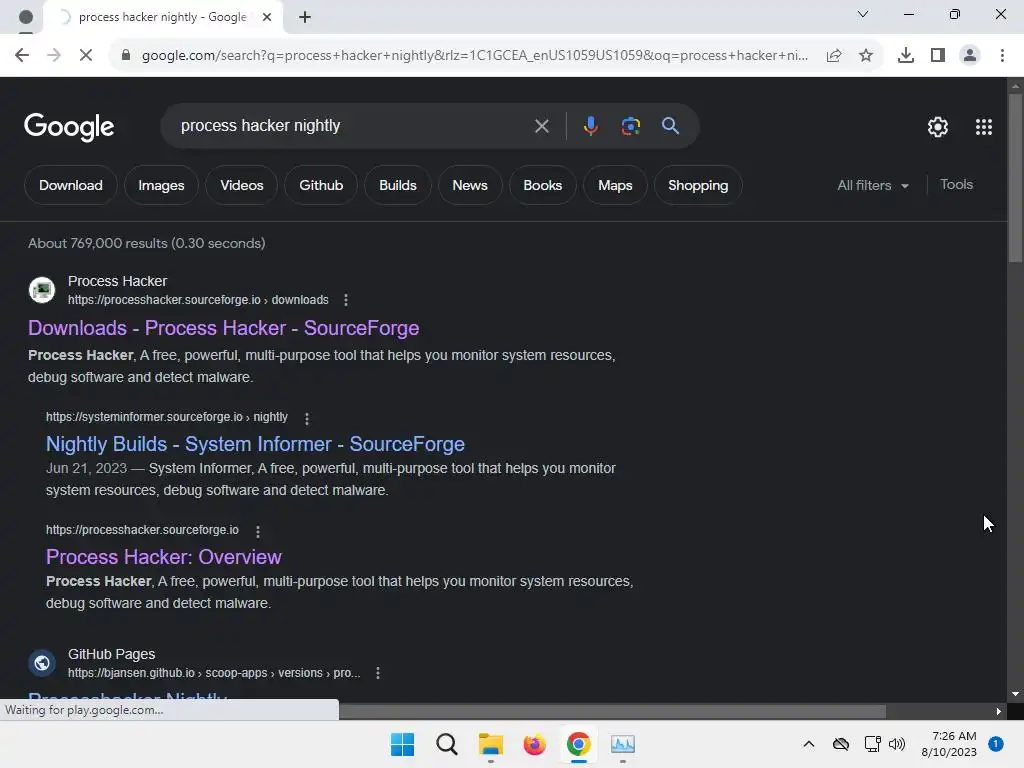The image size is (1024, 768).
Task: Open clock and date 7:26 AM
Action: tap(949, 744)
